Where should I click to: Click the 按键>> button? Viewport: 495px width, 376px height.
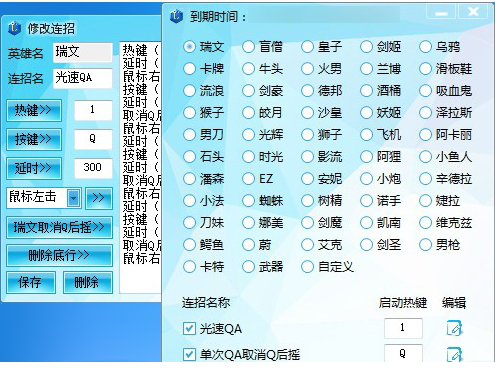pos(34,139)
